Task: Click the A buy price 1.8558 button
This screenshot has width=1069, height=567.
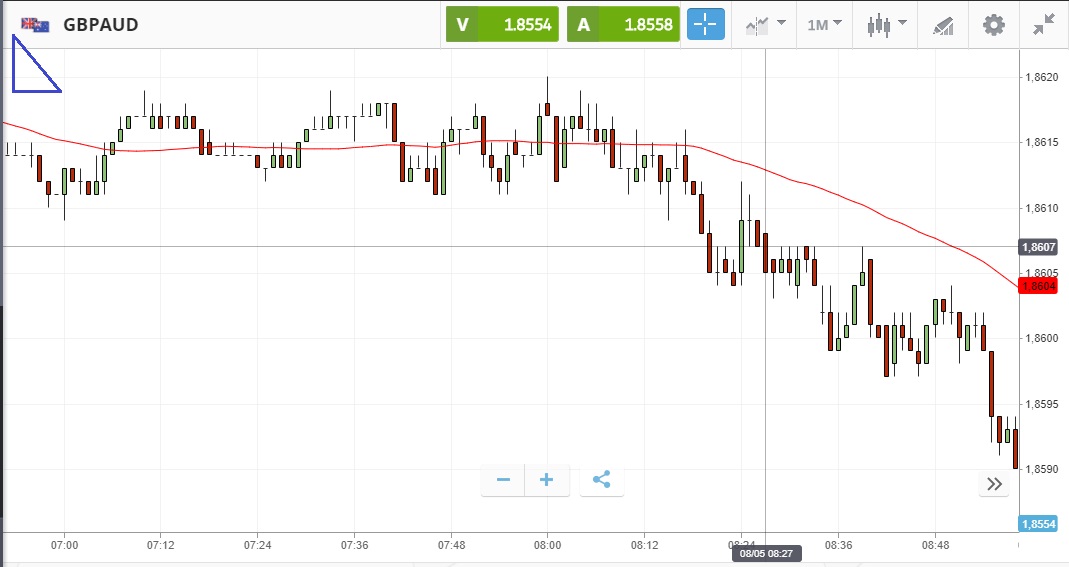Action: coord(623,25)
